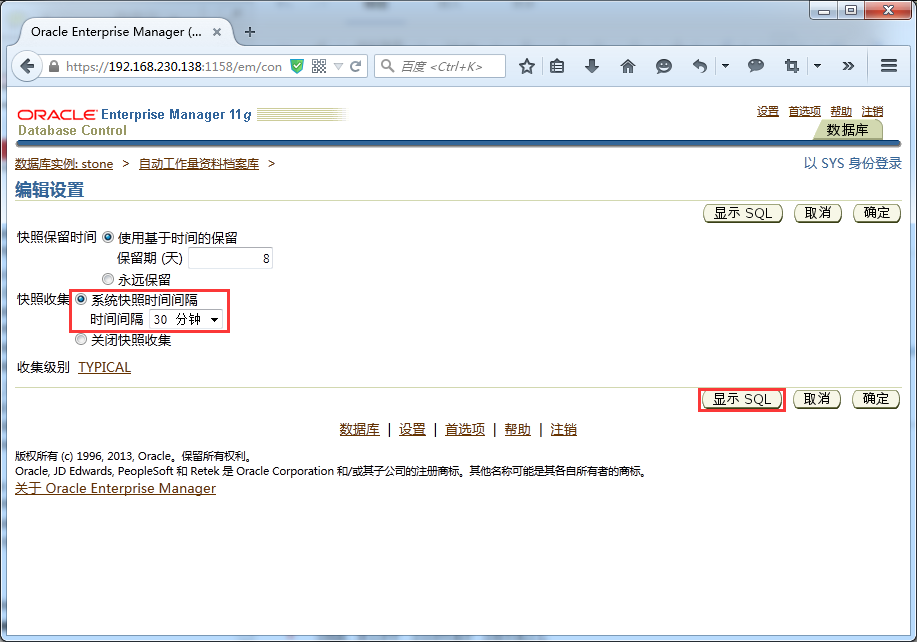Open the footer 数据库 link

click(x=360, y=430)
